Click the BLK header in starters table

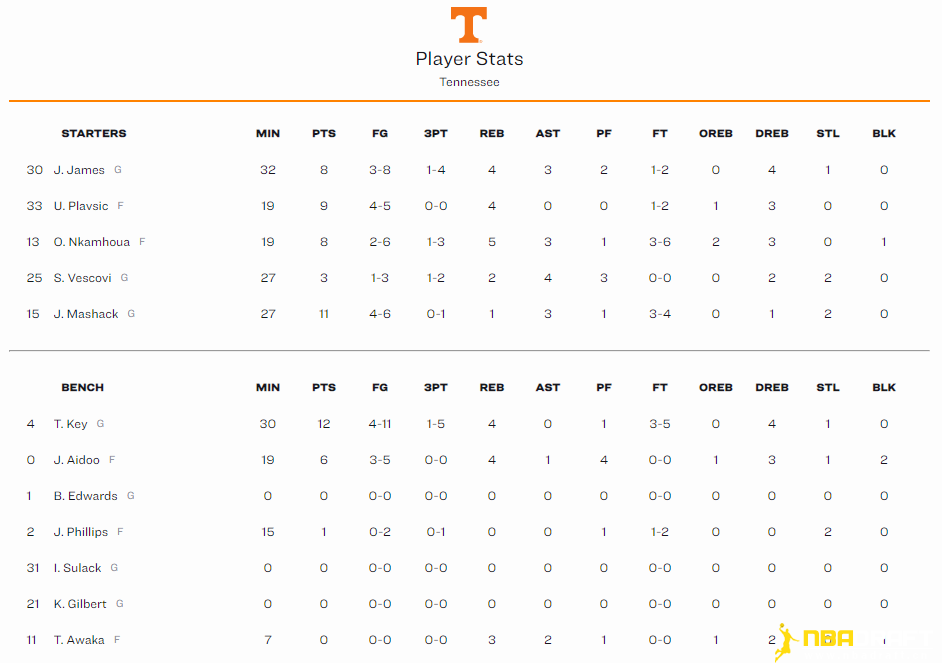[x=884, y=133]
